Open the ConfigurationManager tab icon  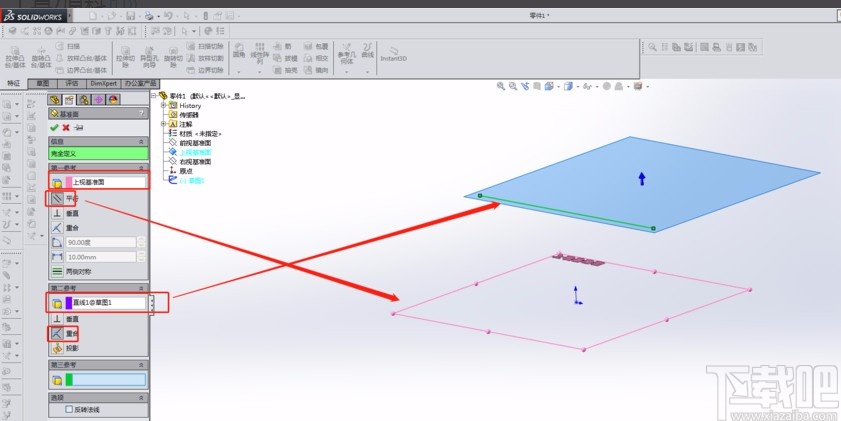tap(84, 100)
